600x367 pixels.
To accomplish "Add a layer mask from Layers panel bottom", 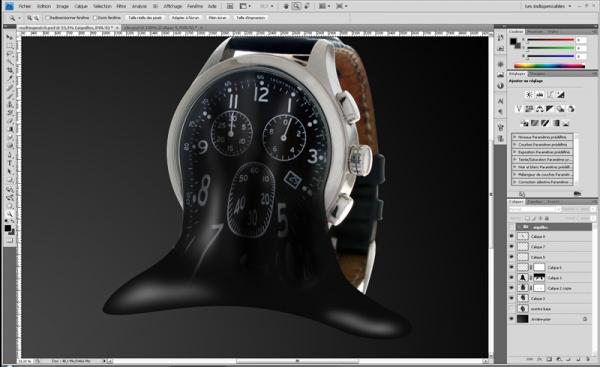I will 549,359.
